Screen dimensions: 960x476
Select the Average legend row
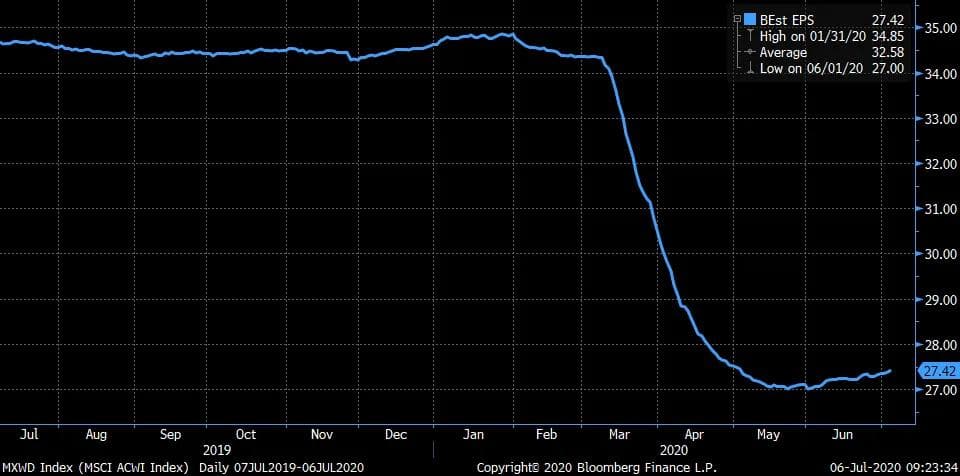point(783,52)
